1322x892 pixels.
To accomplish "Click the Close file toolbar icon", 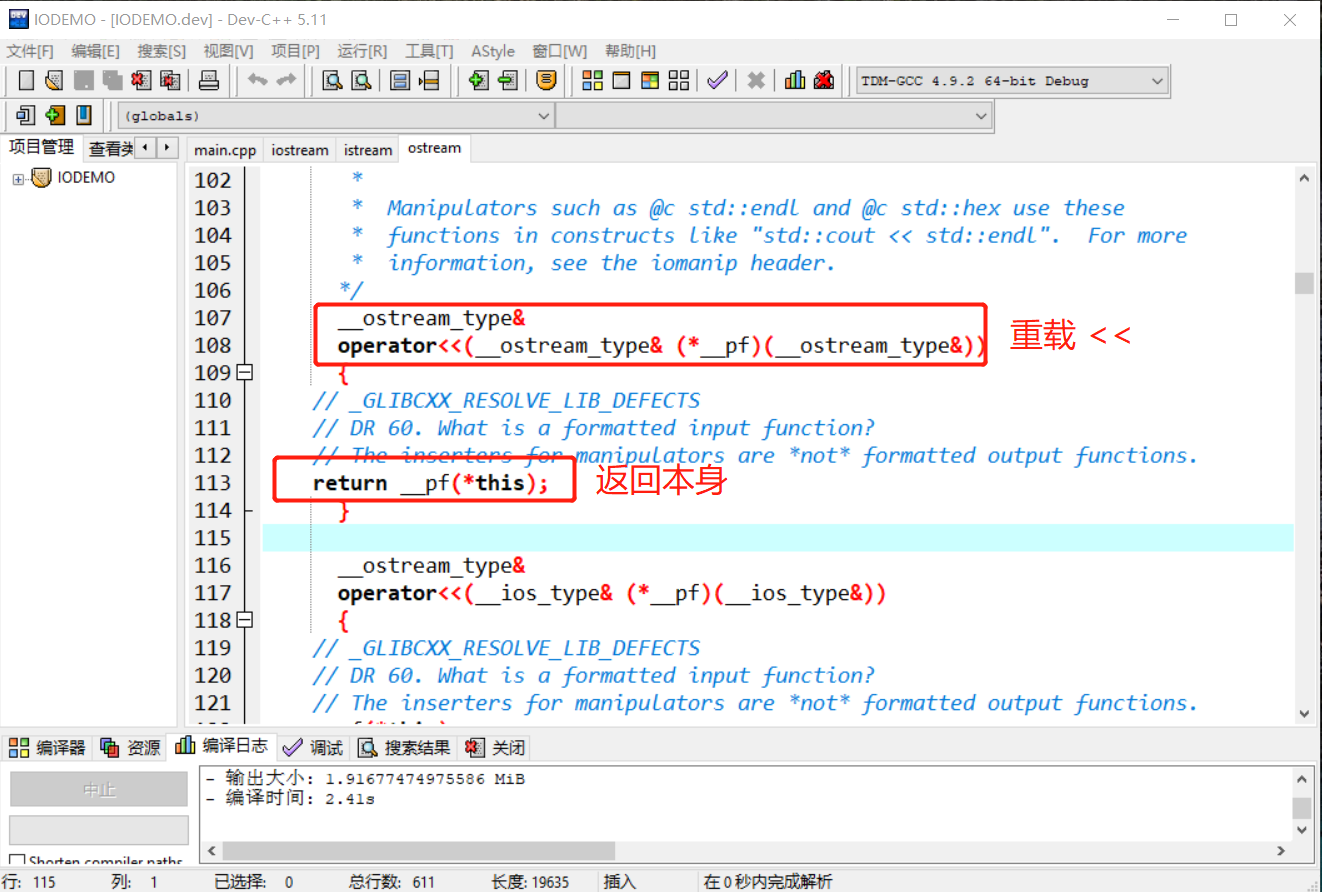I will 141,81.
